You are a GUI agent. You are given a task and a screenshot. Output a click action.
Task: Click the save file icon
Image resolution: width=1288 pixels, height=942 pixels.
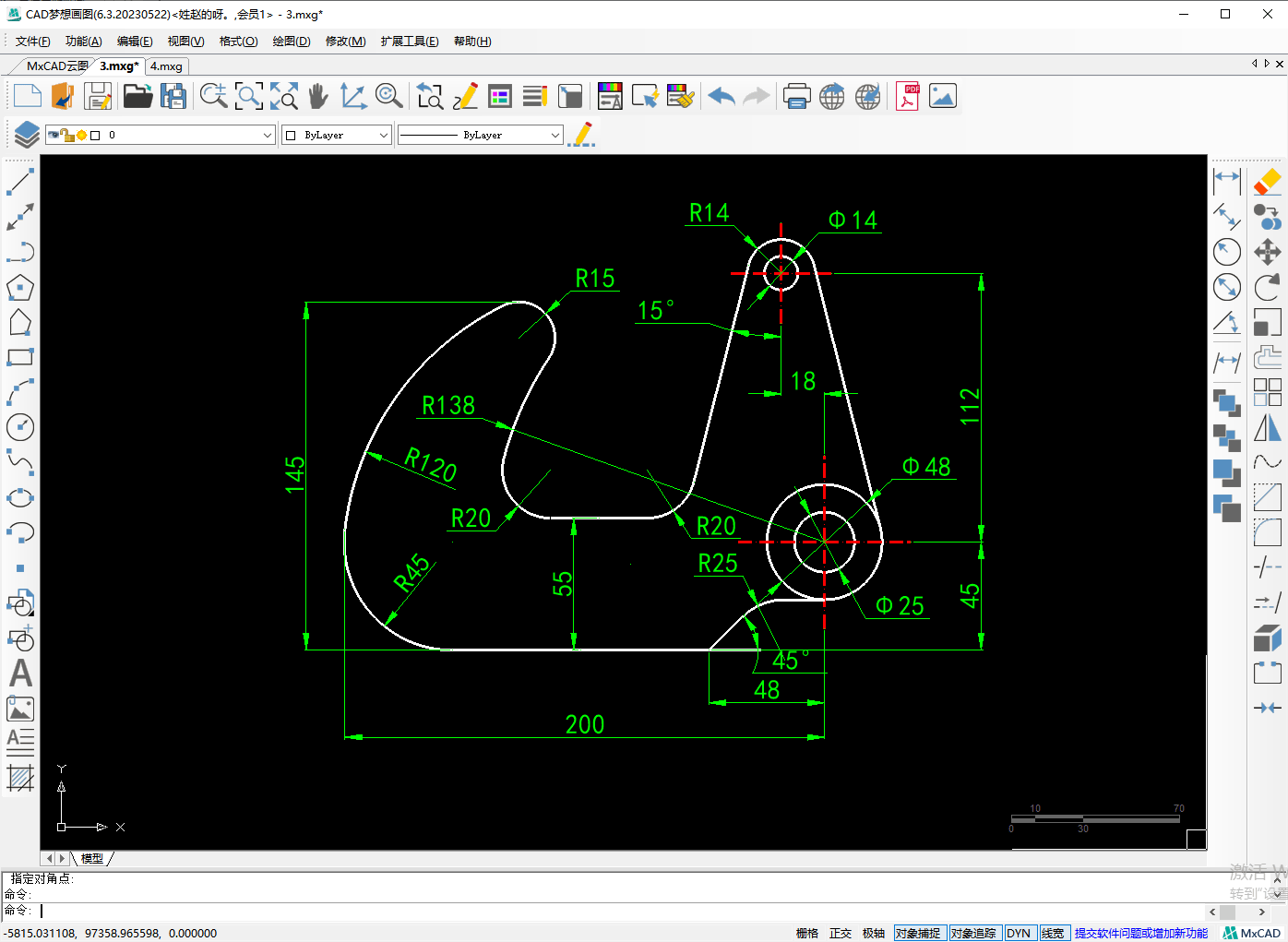tap(98, 96)
